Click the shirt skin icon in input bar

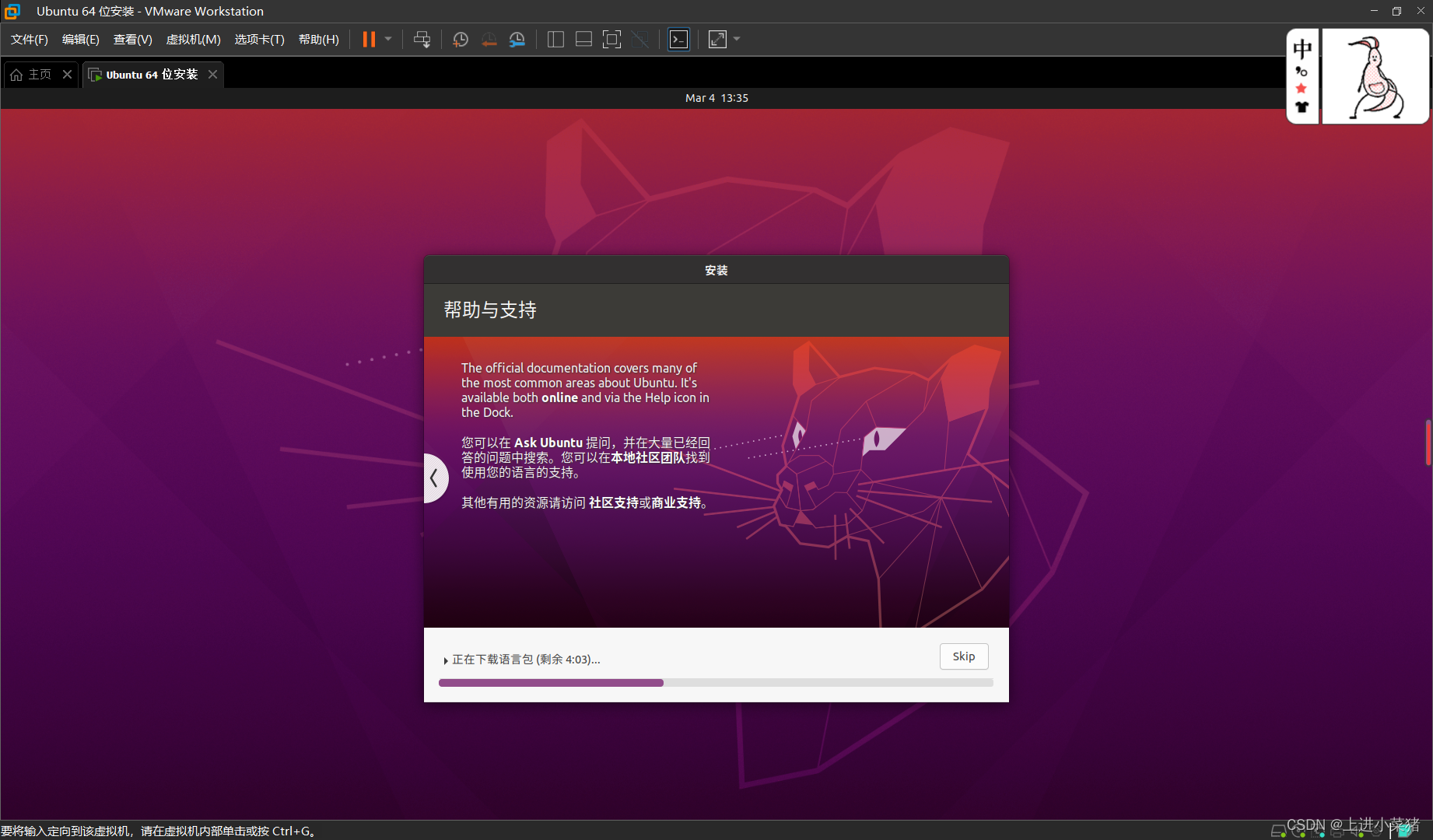coord(1302,107)
